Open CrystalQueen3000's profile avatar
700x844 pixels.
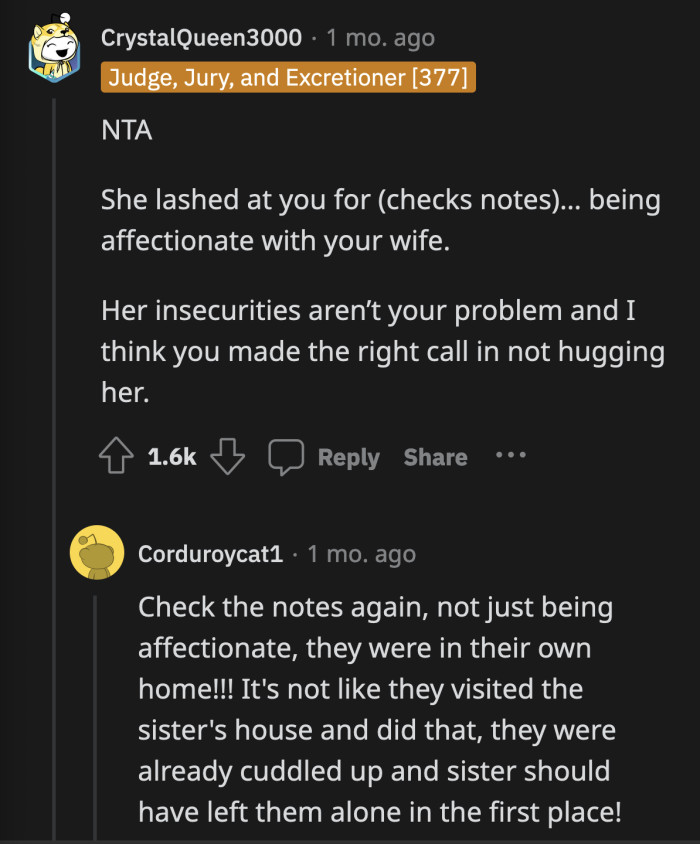[55, 50]
